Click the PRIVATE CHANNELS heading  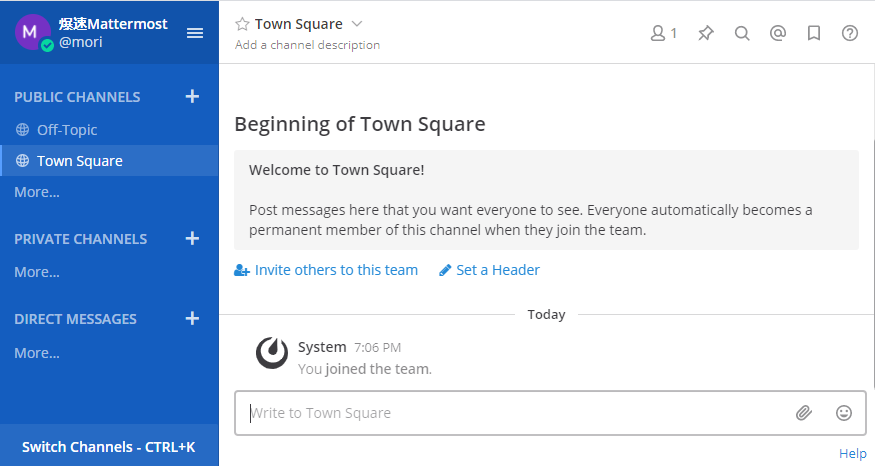coord(81,239)
